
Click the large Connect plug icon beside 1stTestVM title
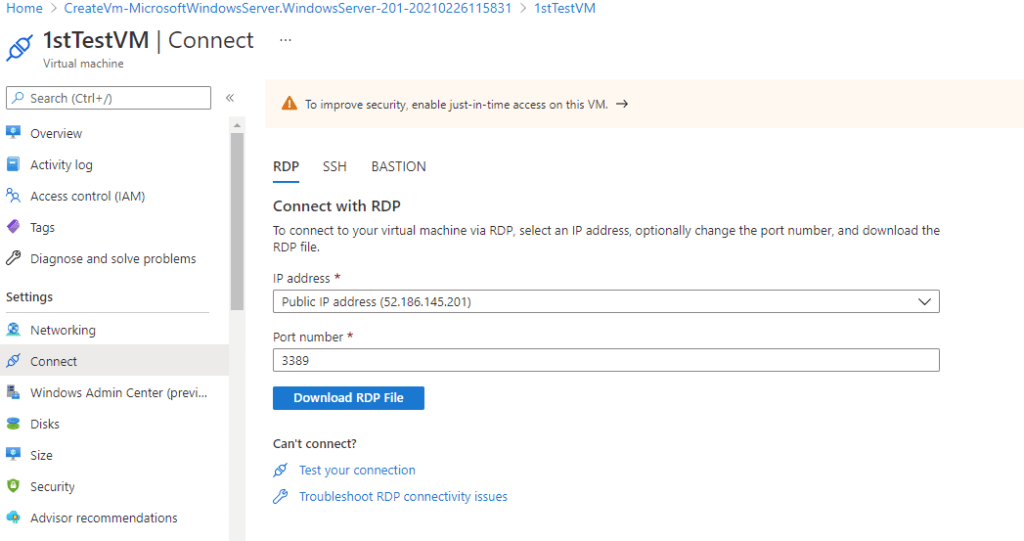pos(20,48)
